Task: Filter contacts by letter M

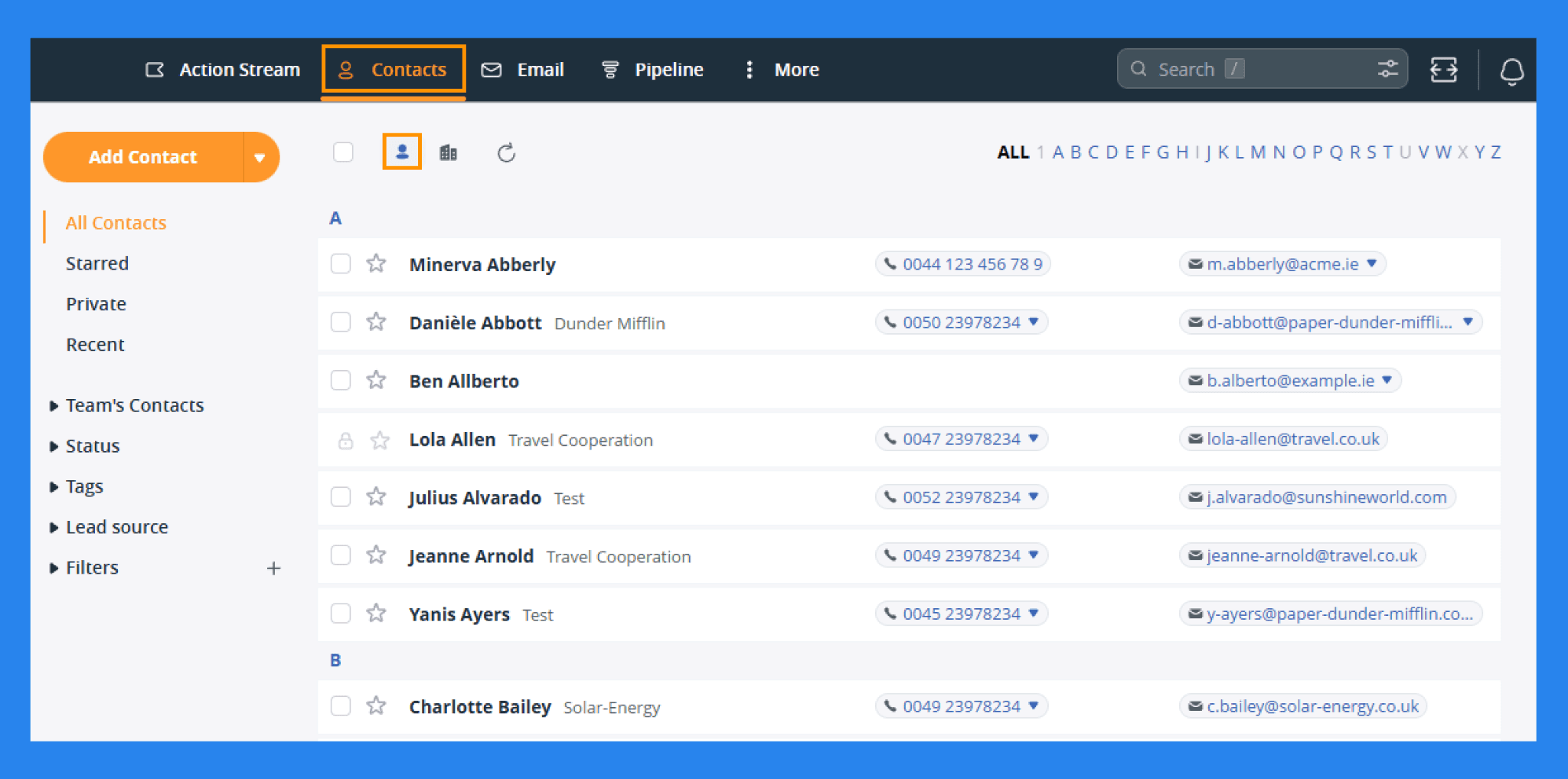Action: point(1257,152)
